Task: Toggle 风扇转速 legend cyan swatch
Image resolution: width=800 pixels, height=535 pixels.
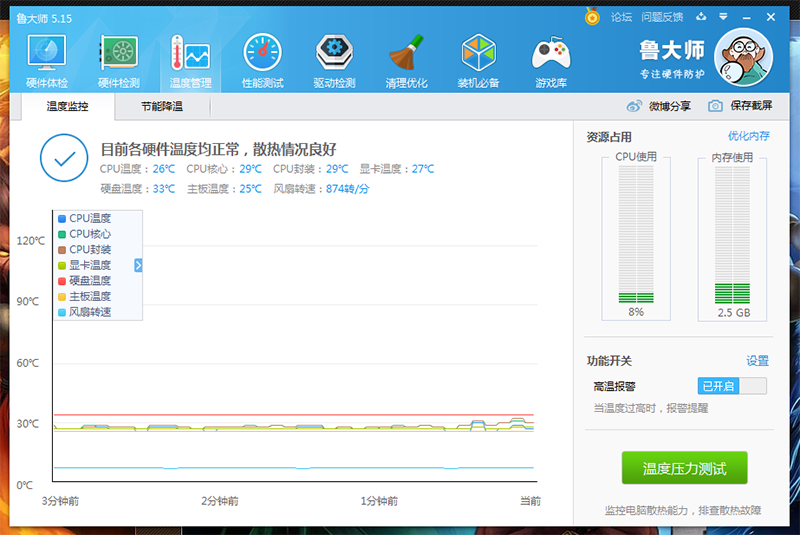Action: (62, 312)
